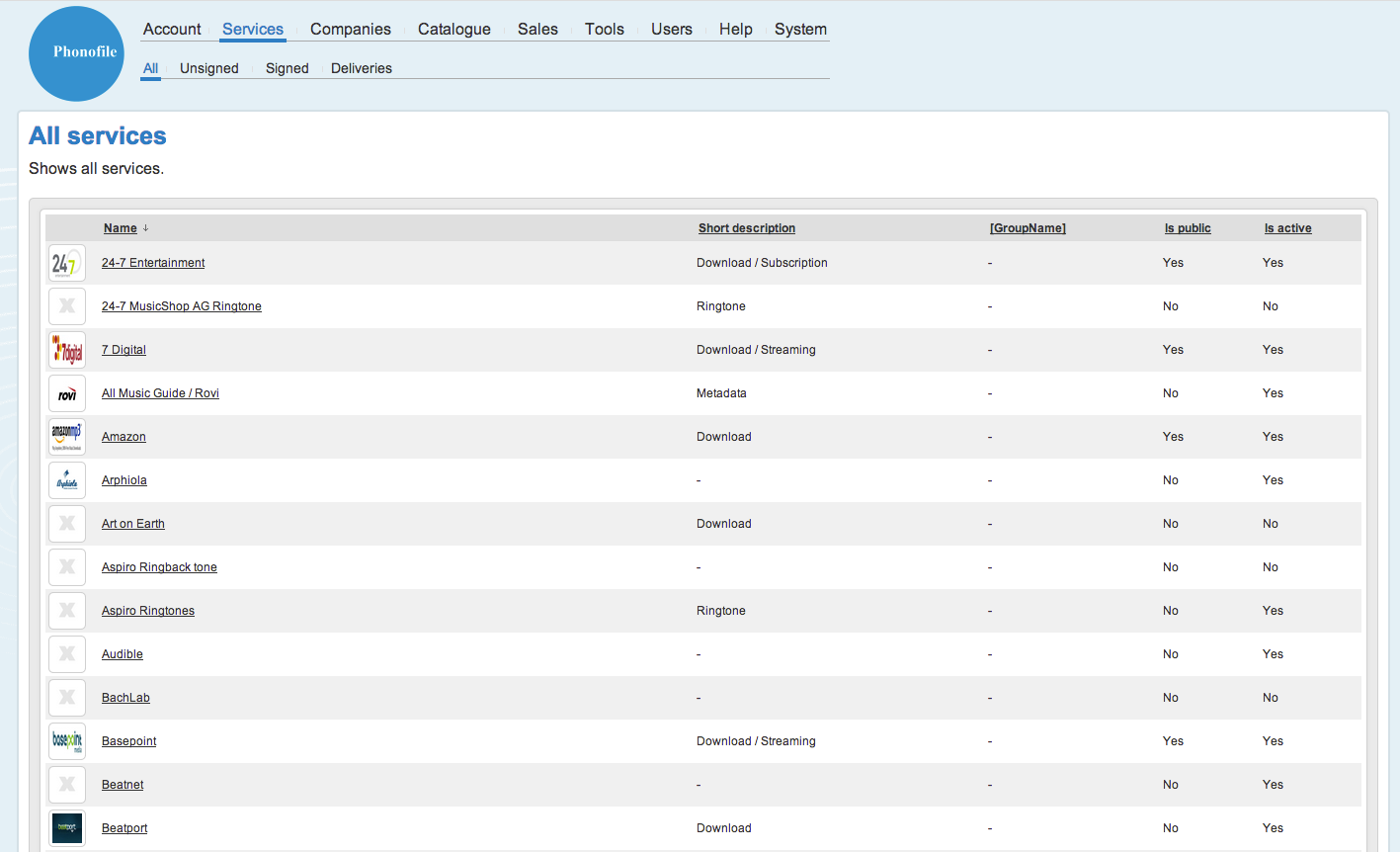
Task: Click the Art on Earth placeholder icon
Action: click(67, 524)
